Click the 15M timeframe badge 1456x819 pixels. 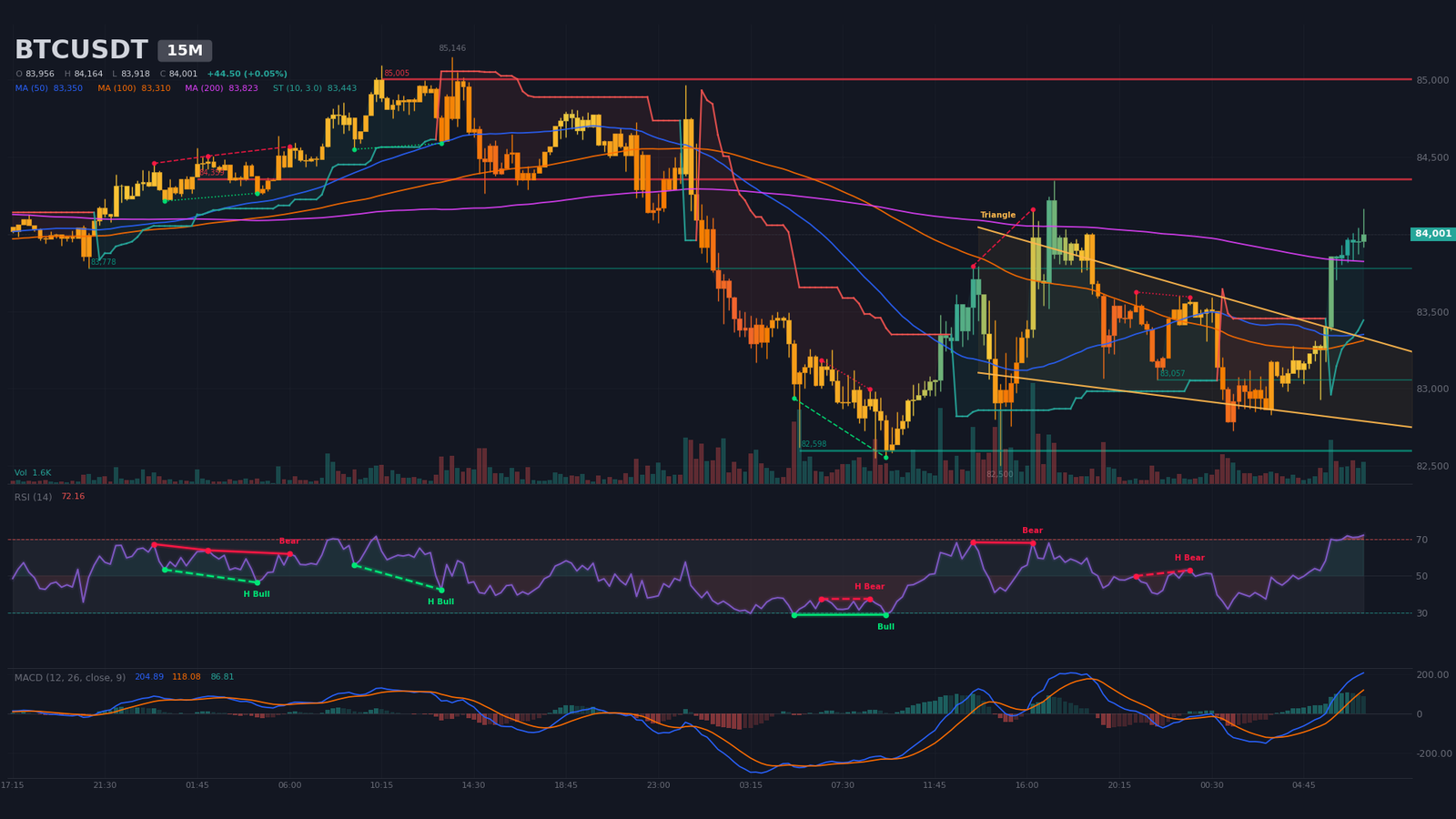185,51
